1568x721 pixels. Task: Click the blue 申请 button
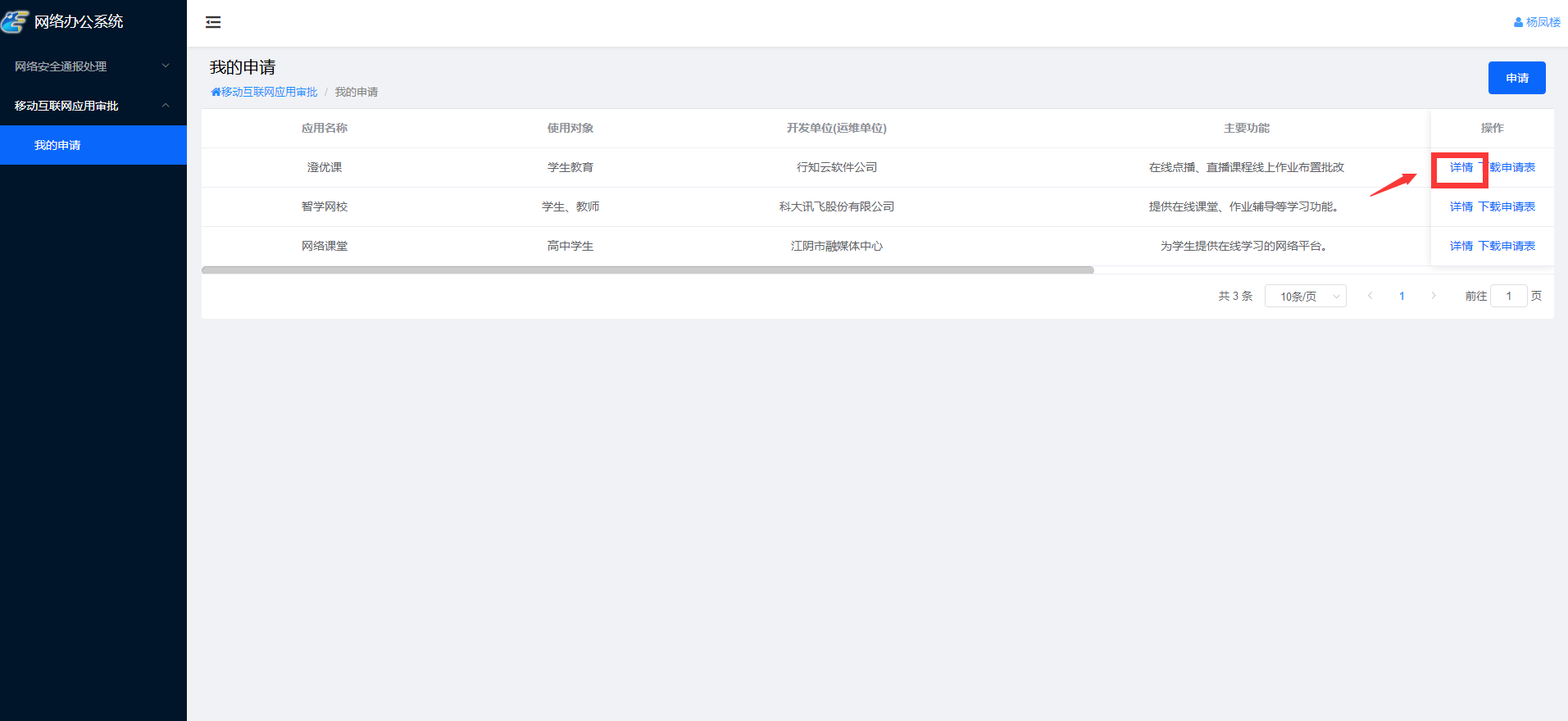click(1516, 78)
